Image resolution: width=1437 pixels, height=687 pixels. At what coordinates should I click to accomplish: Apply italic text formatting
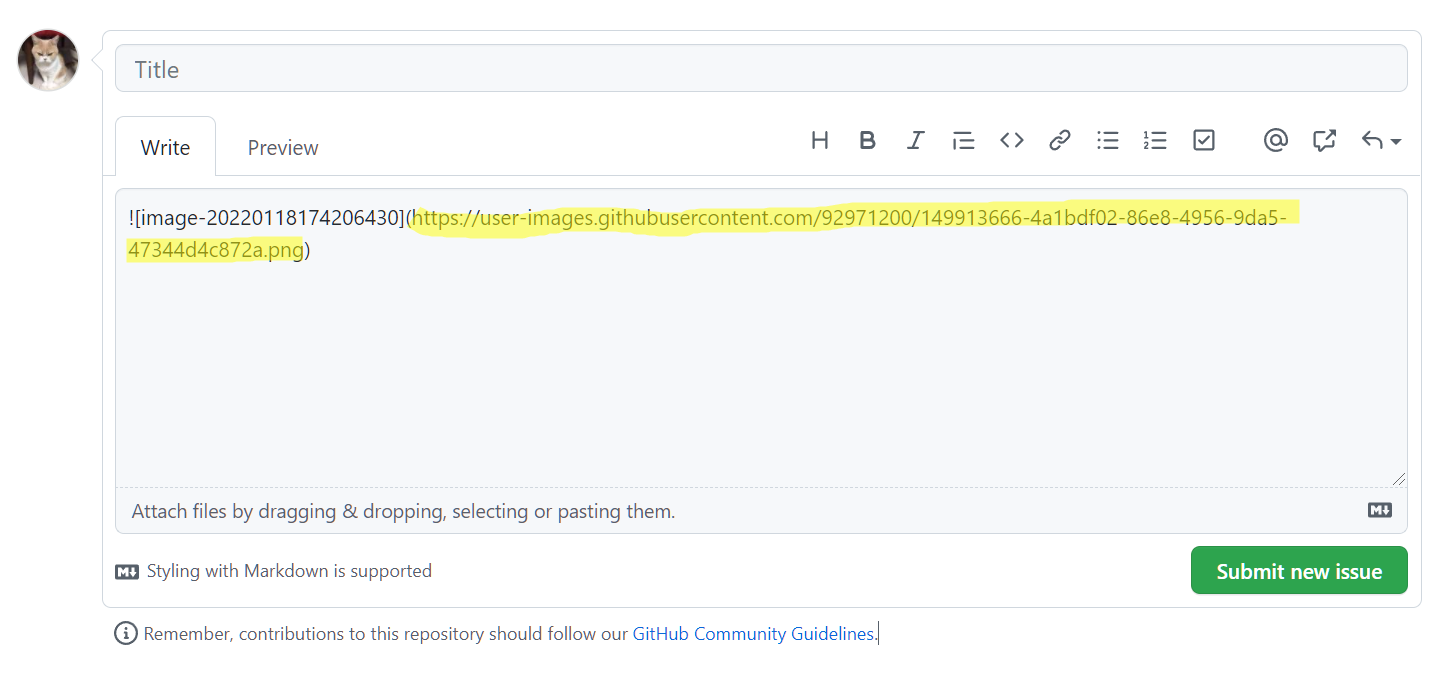pyautogui.click(x=915, y=141)
